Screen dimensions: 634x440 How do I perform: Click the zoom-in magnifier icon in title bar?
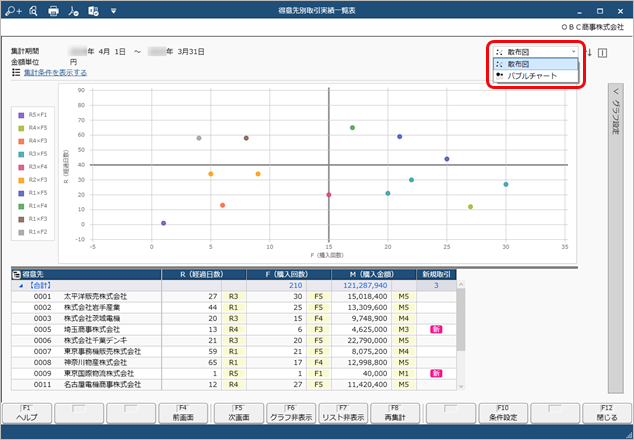(13, 11)
